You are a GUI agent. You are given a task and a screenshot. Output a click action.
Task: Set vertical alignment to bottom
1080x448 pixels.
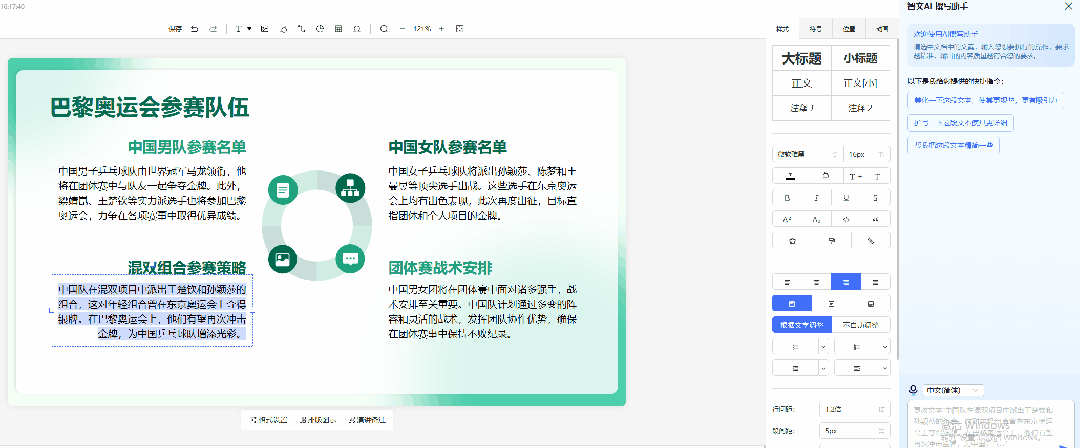[871, 303]
